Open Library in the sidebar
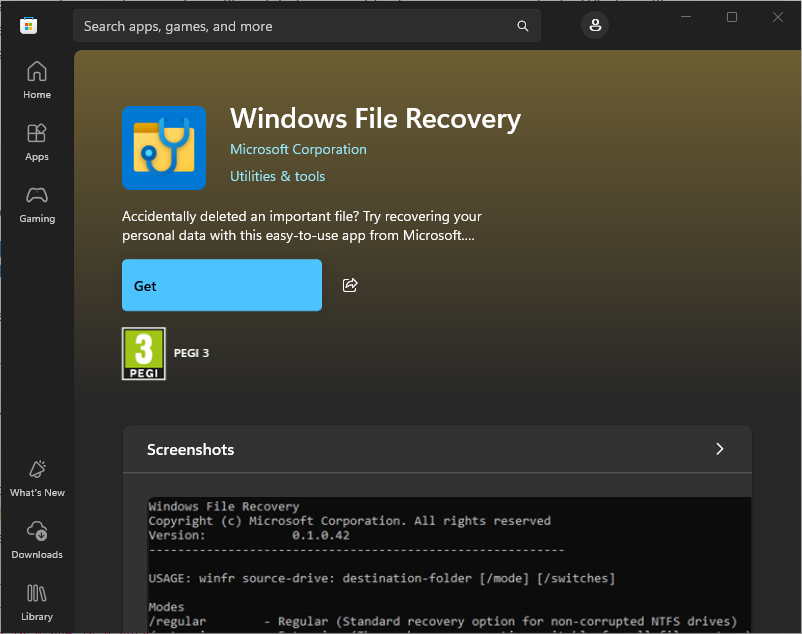This screenshot has height=634, width=802. (x=37, y=602)
